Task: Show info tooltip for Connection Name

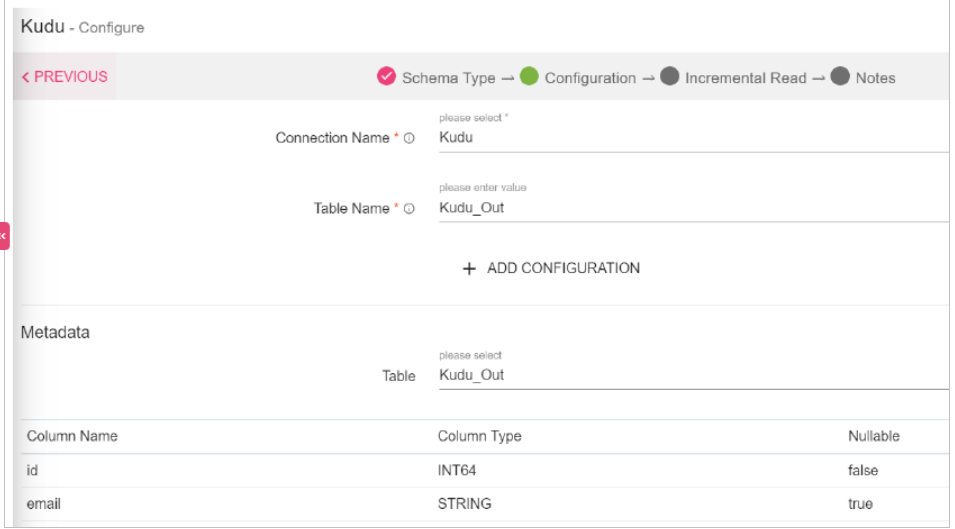Action: pos(409,138)
